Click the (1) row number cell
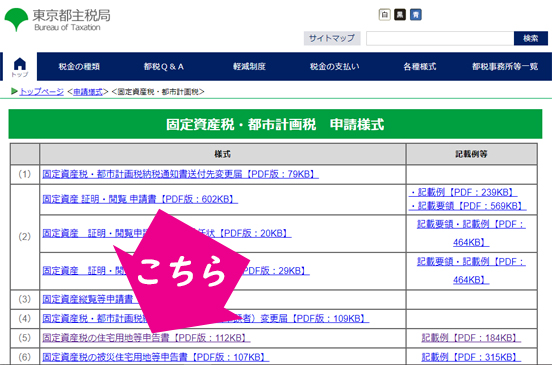This screenshot has width=552, height=365. pos(25,174)
